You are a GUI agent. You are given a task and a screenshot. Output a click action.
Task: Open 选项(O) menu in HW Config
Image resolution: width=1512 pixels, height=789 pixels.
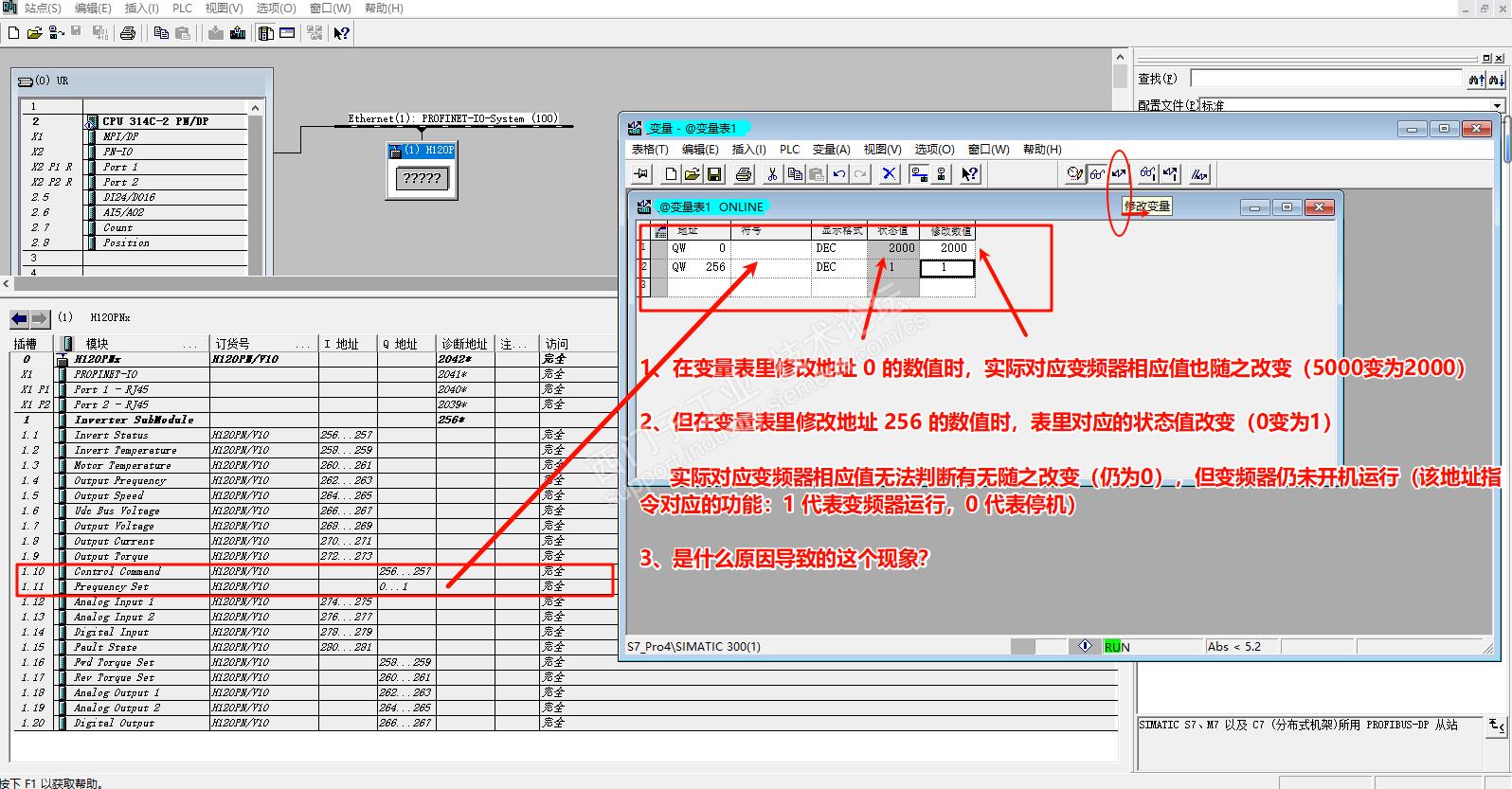point(276,8)
